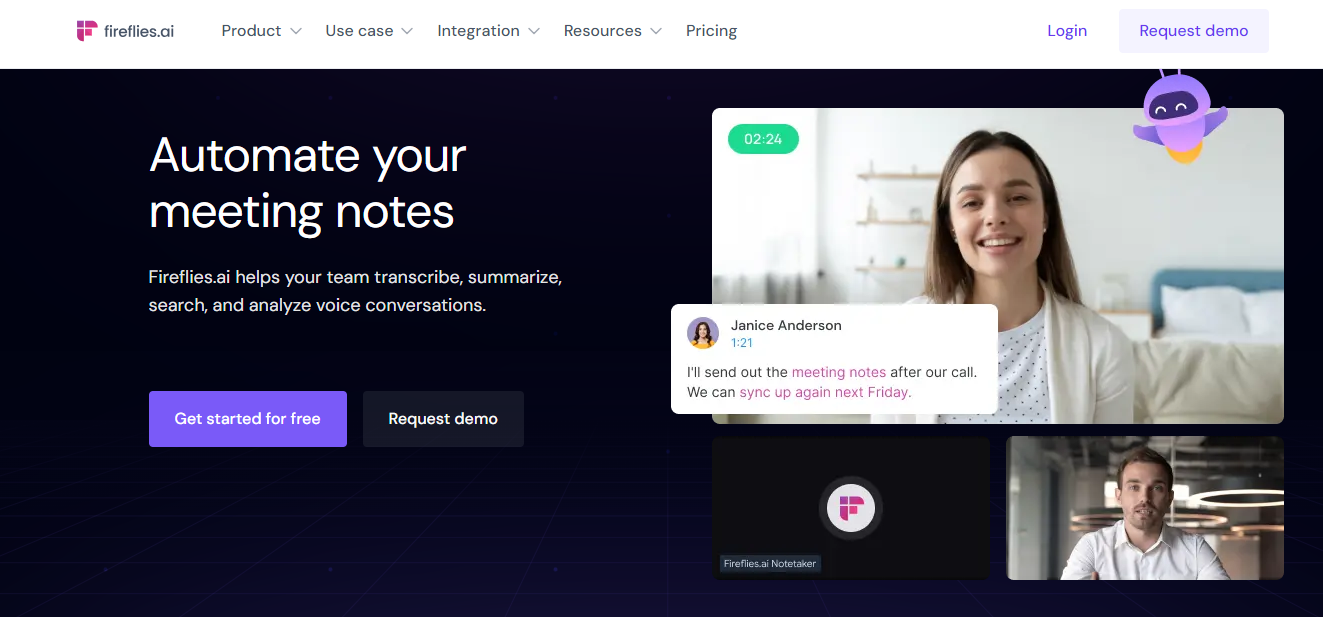Screen dimensions: 1323x617
Task: Click the Fireflies.ai Notetaker label
Action: click(x=770, y=564)
